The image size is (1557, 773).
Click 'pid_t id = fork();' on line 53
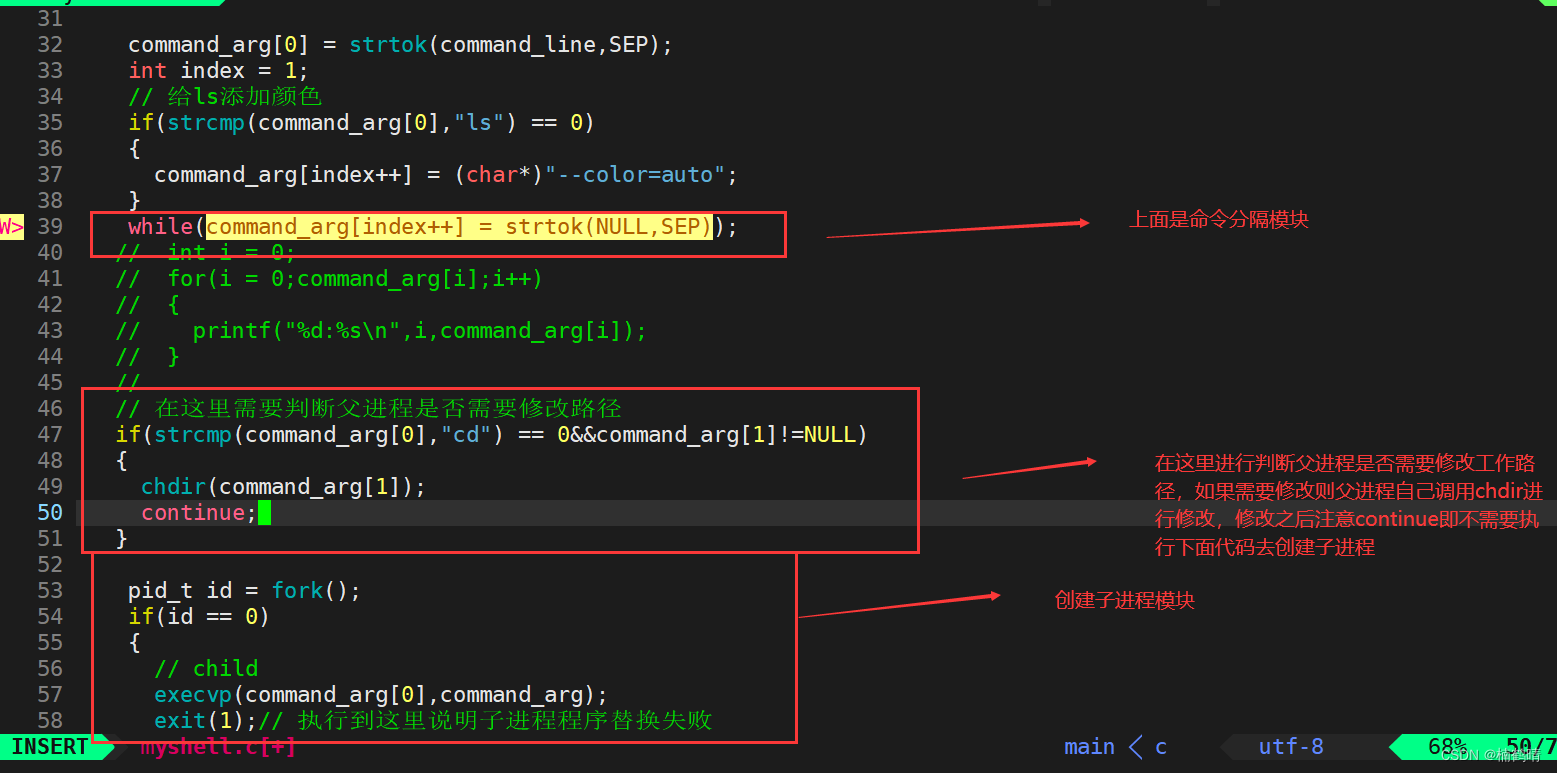[x=245, y=591]
